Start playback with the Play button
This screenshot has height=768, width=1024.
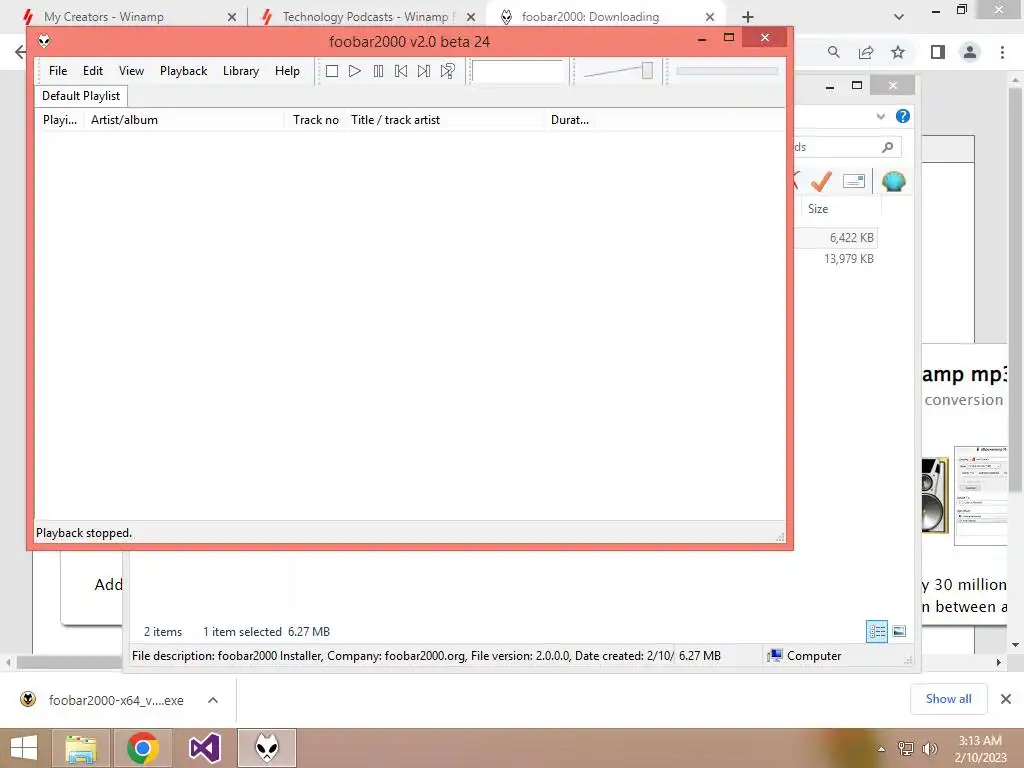tap(355, 71)
